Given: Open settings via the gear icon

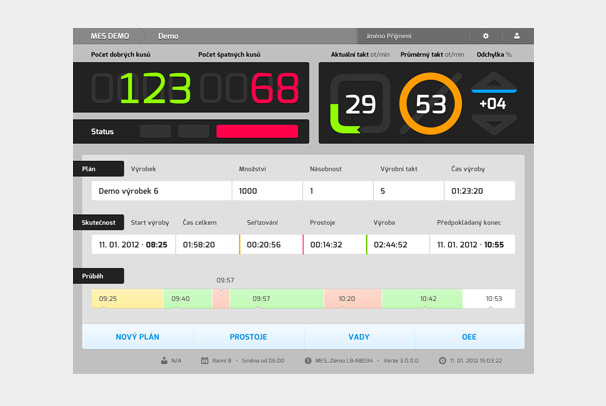Looking at the screenshot, I should click(486, 35).
